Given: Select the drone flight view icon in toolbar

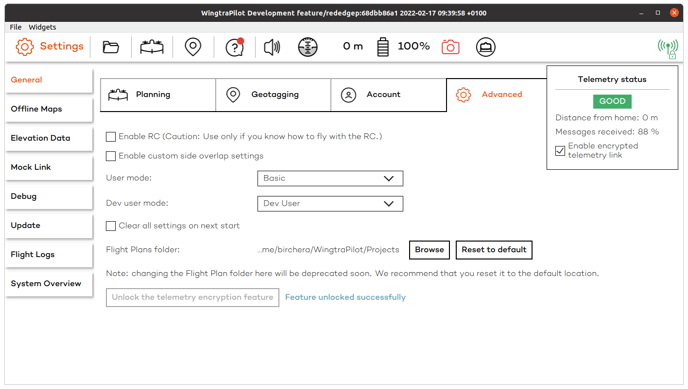Looking at the screenshot, I should pyautogui.click(x=152, y=47).
